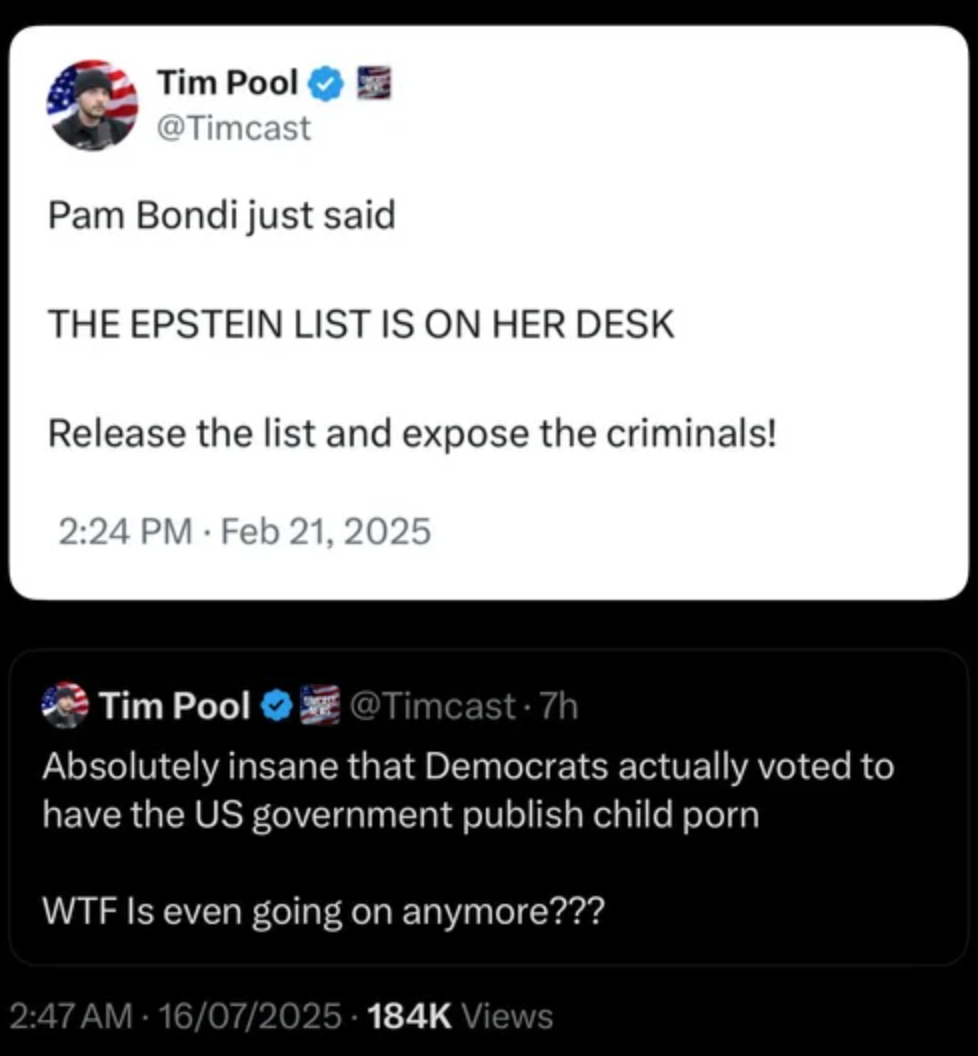Screen dimensions: 978x1056
Task: Open the Tim Pool display name in the top tweet
Action: point(227,84)
